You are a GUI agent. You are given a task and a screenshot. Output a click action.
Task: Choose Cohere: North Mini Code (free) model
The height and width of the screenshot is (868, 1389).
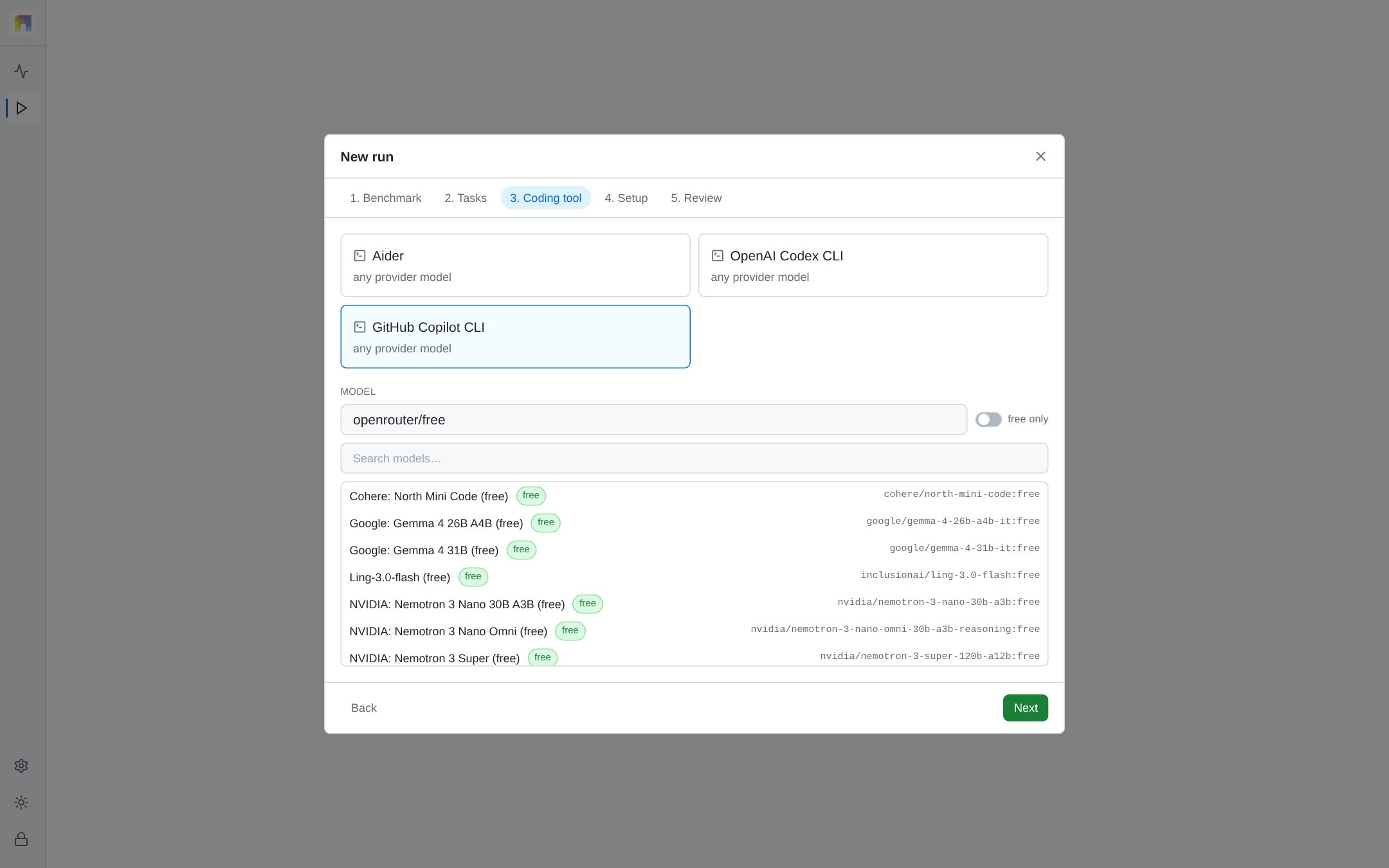[694, 496]
